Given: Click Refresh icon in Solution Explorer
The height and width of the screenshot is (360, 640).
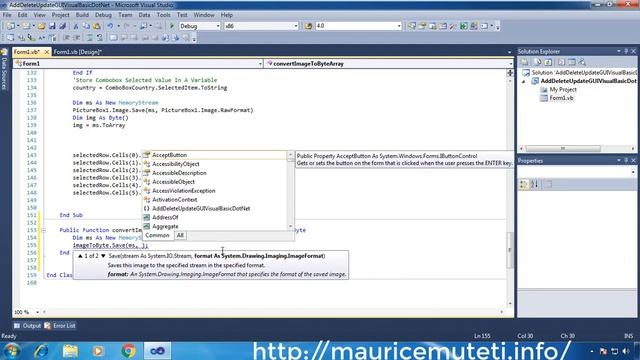Looking at the screenshot, I should (x=548, y=62).
